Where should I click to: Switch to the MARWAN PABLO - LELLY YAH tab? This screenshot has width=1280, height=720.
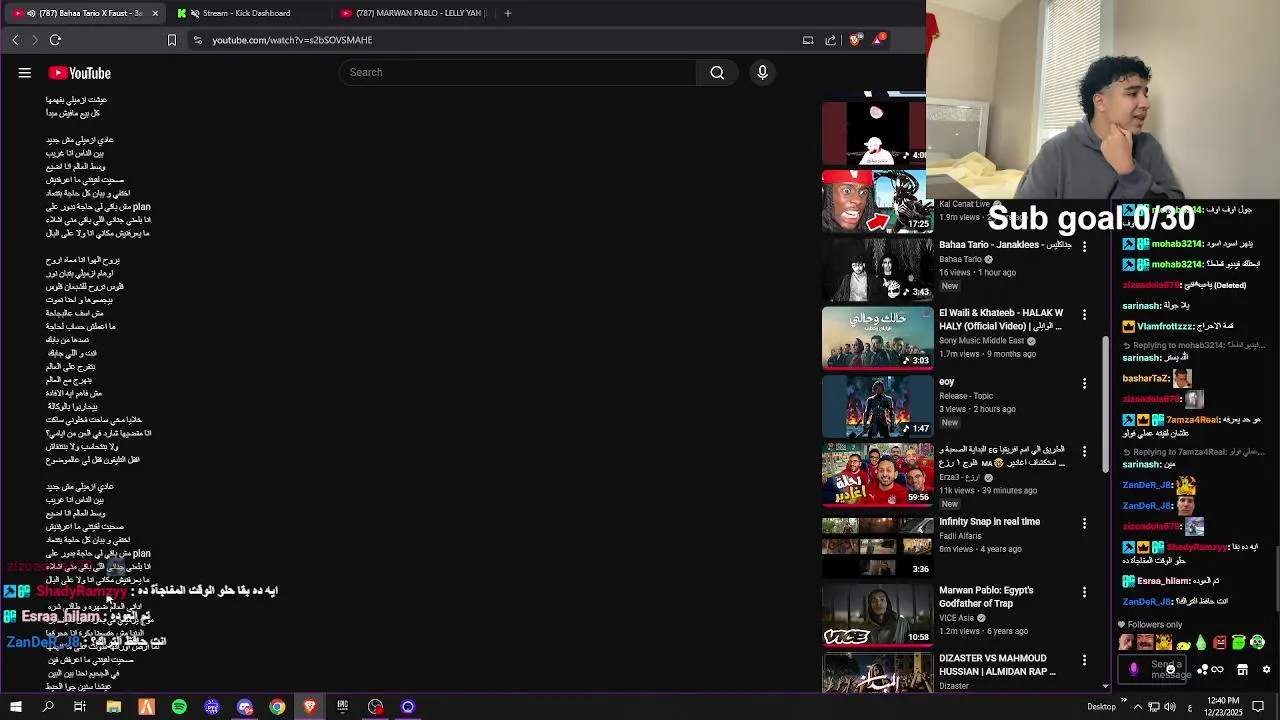(x=413, y=13)
